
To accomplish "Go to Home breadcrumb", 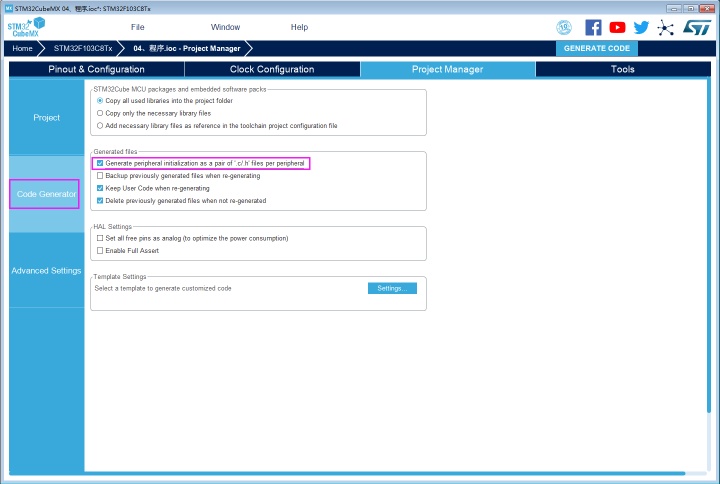I will pos(22,48).
